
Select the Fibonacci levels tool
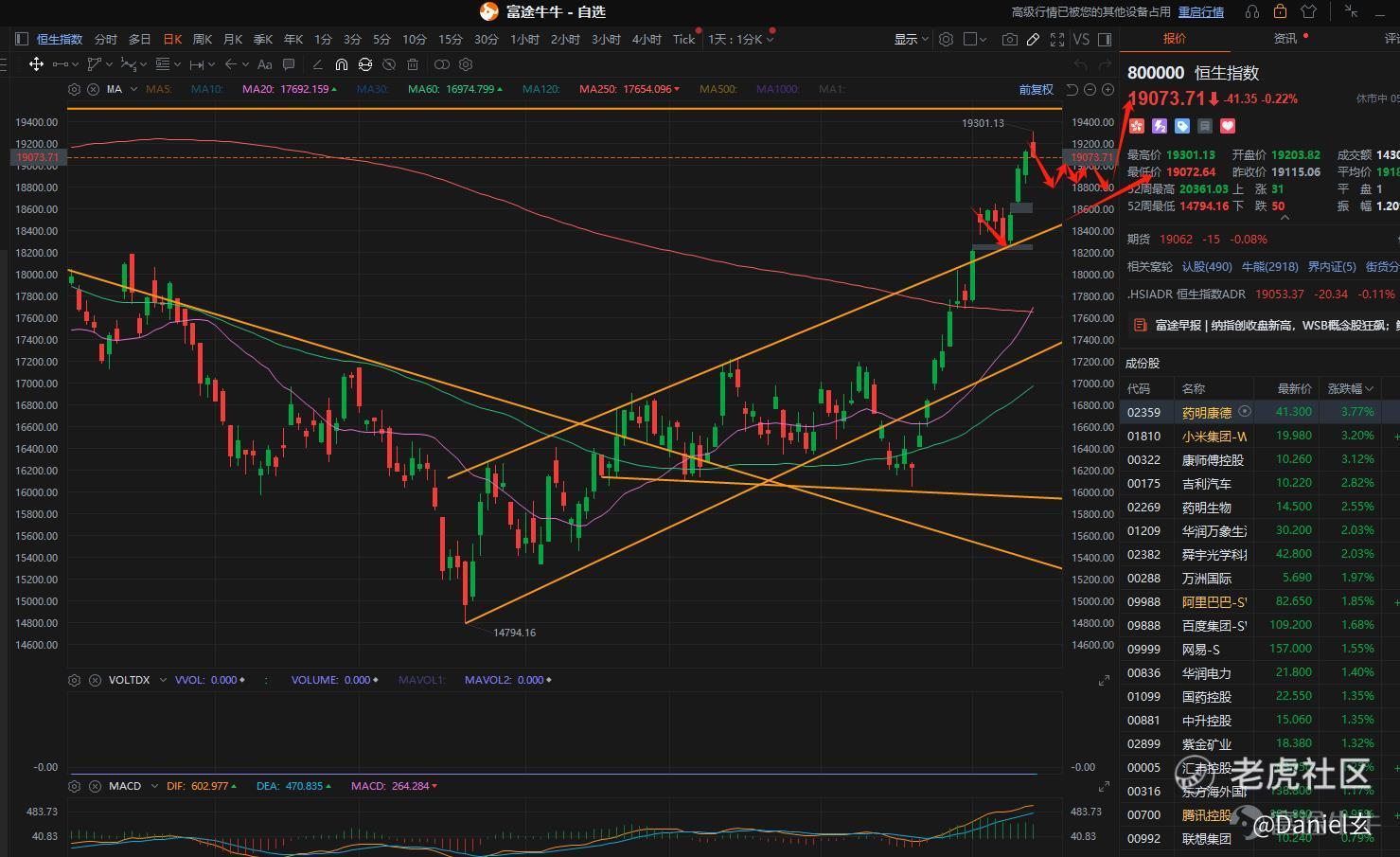coord(163,64)
